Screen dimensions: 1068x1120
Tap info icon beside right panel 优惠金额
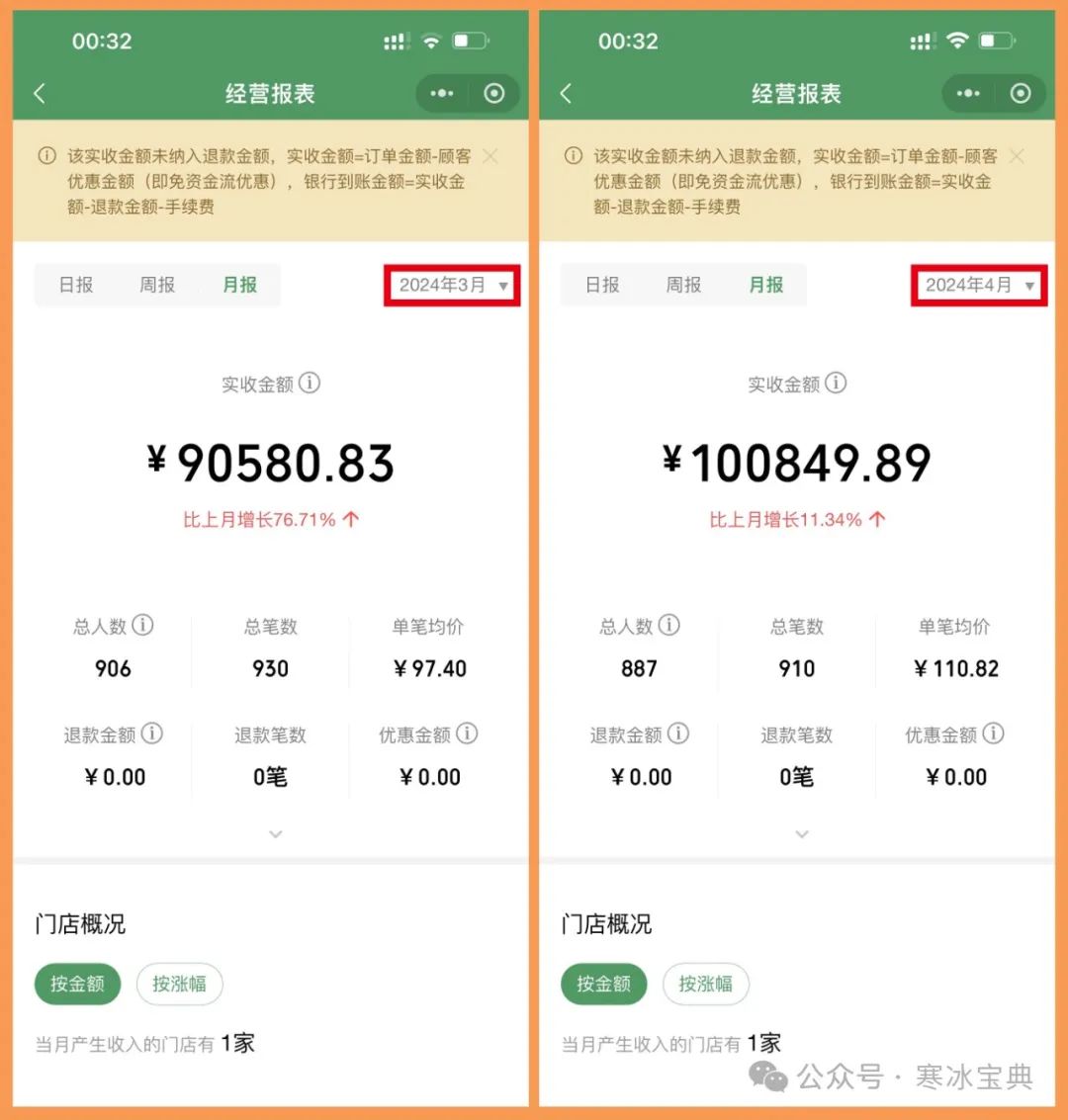[x=993, y=732]
